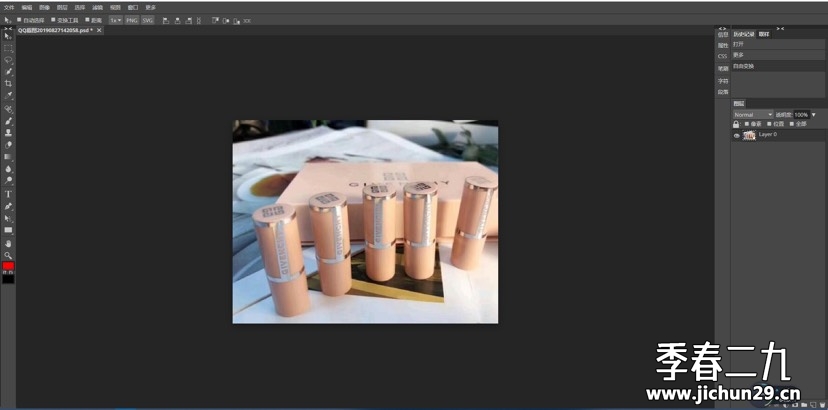
Task: Click the black background color swatch
Action: tap(8, 279)
